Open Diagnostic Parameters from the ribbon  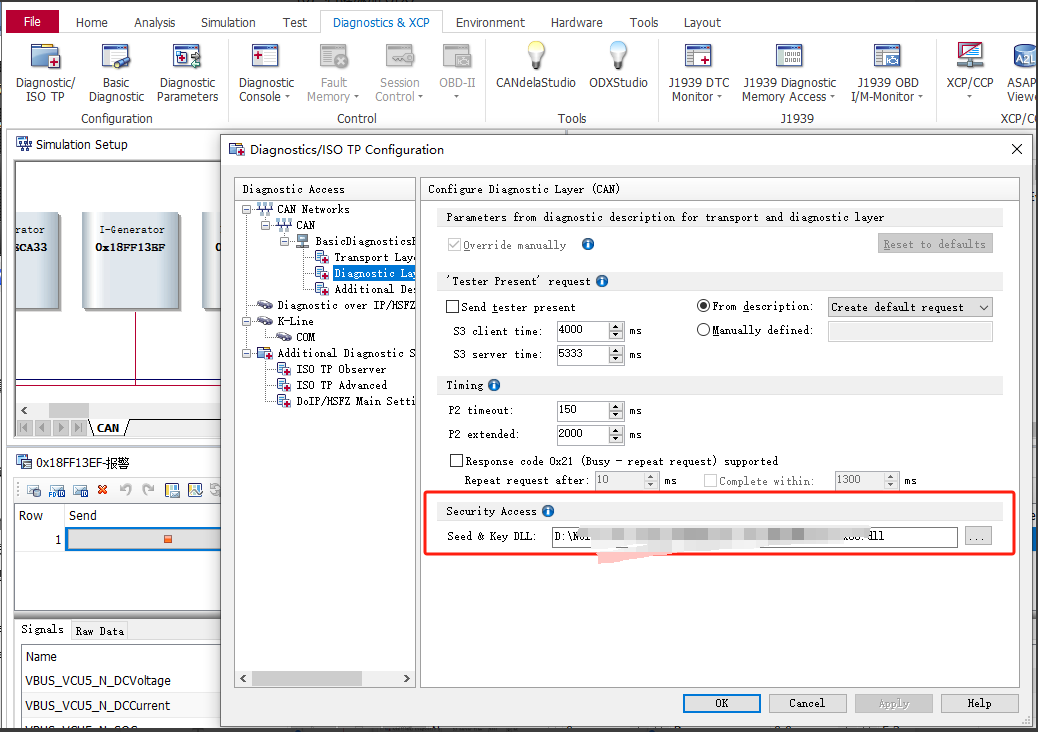187,57
